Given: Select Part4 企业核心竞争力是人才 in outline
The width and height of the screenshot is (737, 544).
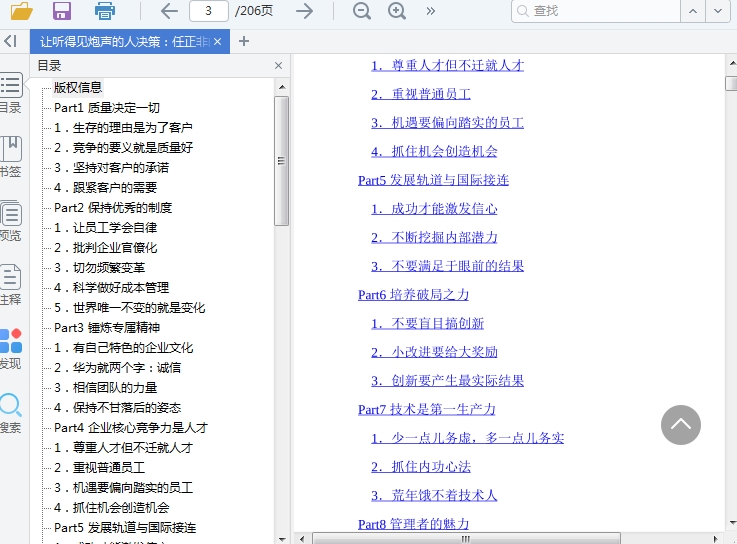Looking at the screenshot, I should (x=131, y=427).
